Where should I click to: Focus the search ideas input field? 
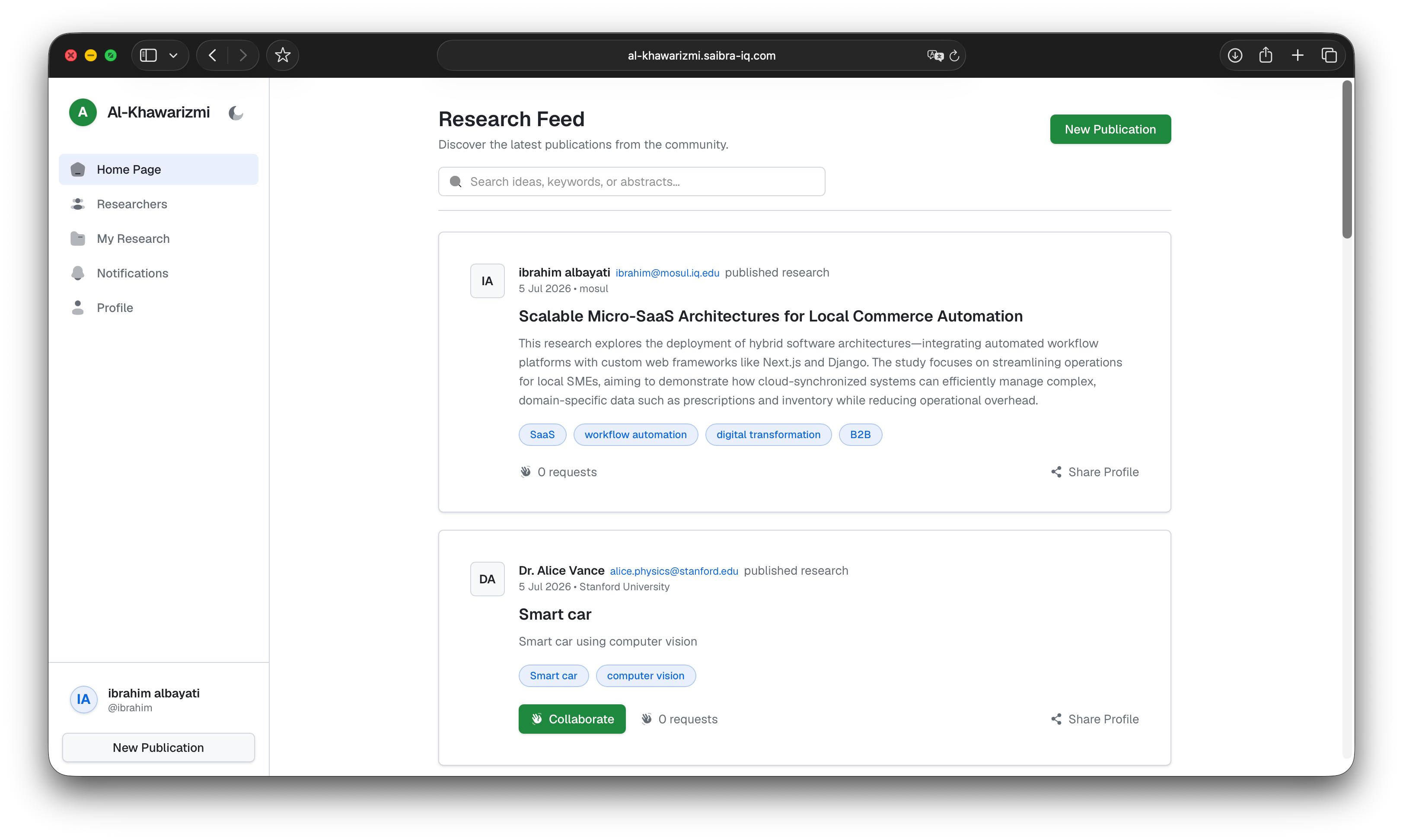(x=631, y=181)
